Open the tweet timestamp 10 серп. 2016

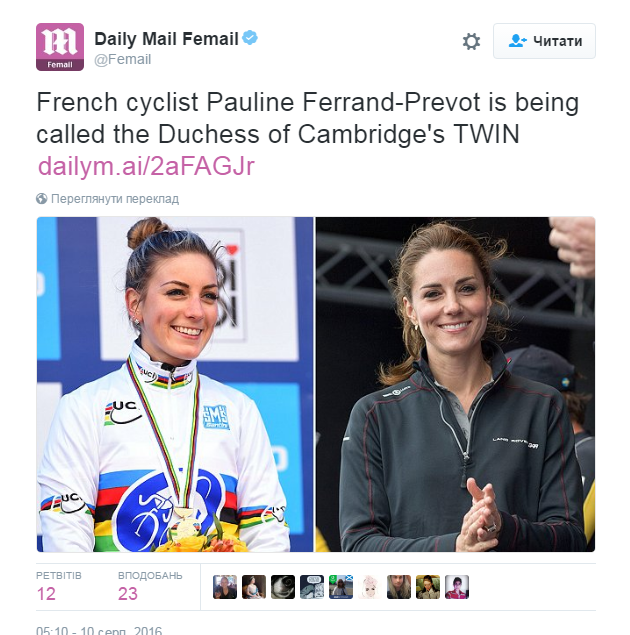[99, 630]
